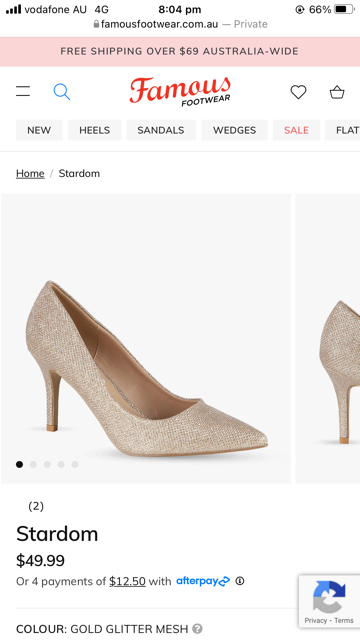Open the WEDGES category

click(x=235, y=130)
